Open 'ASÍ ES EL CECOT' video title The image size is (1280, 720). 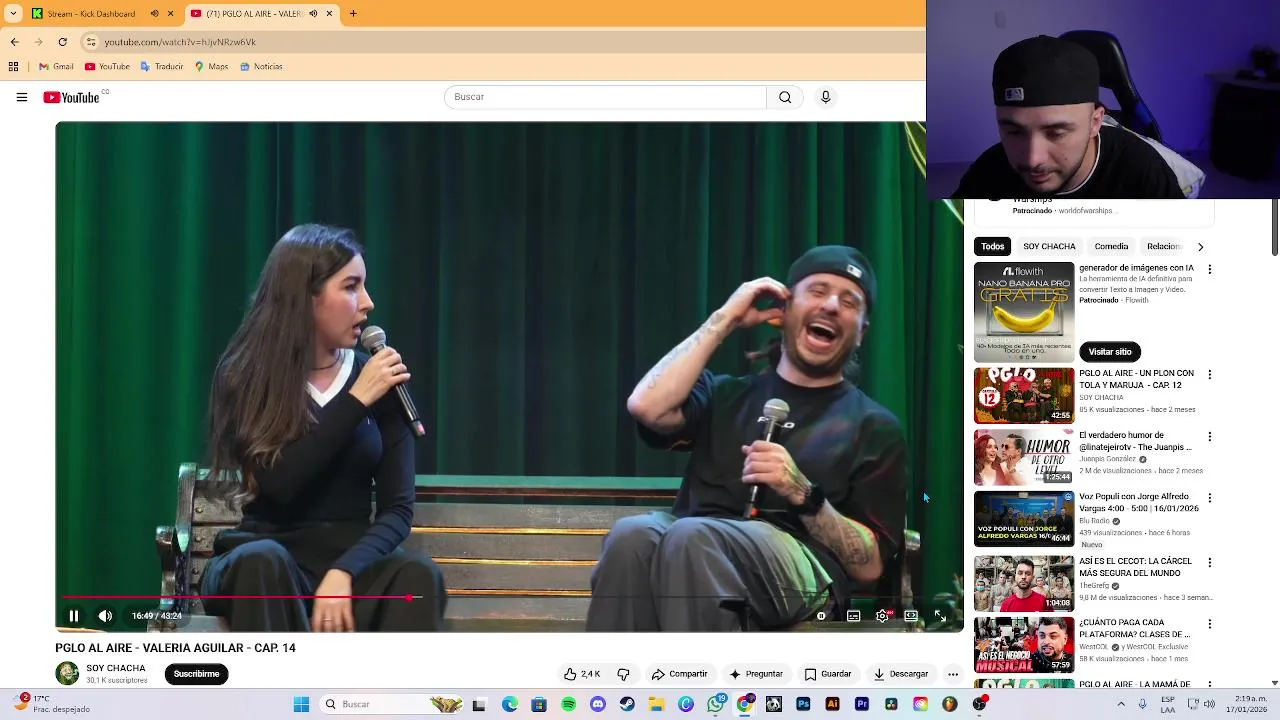tap(1135, 567)
